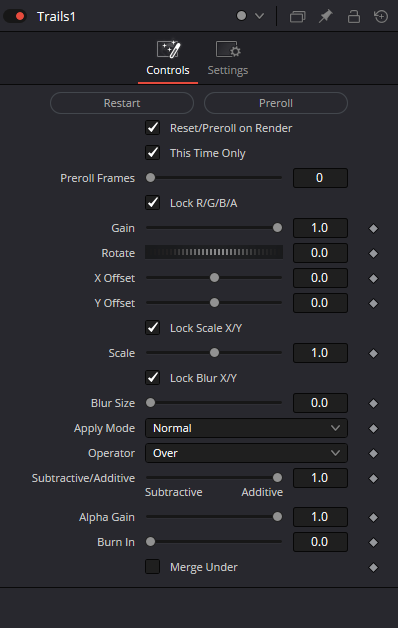Image resolution: width=398 pixels, height=628 pixels.
Task: Switch to the Controls tab
Action: click(x=168, y=59)
